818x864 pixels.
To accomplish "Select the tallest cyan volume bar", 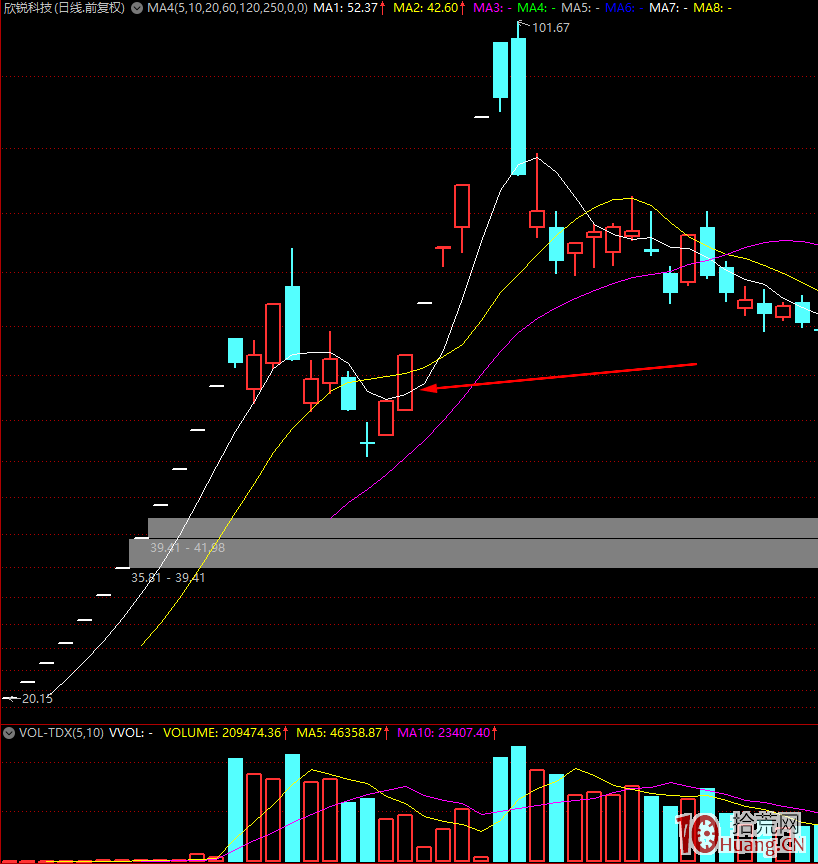I will click(x=518, y=804).
